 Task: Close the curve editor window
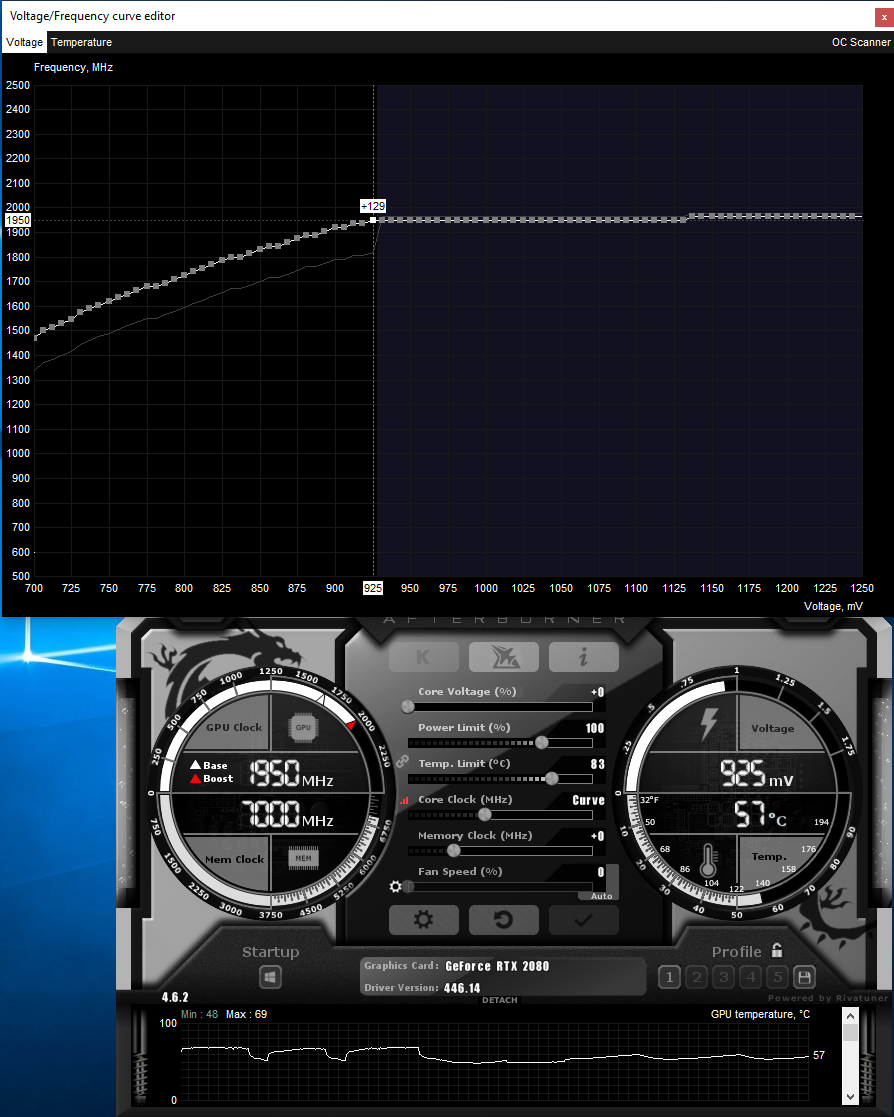[884, 16]
